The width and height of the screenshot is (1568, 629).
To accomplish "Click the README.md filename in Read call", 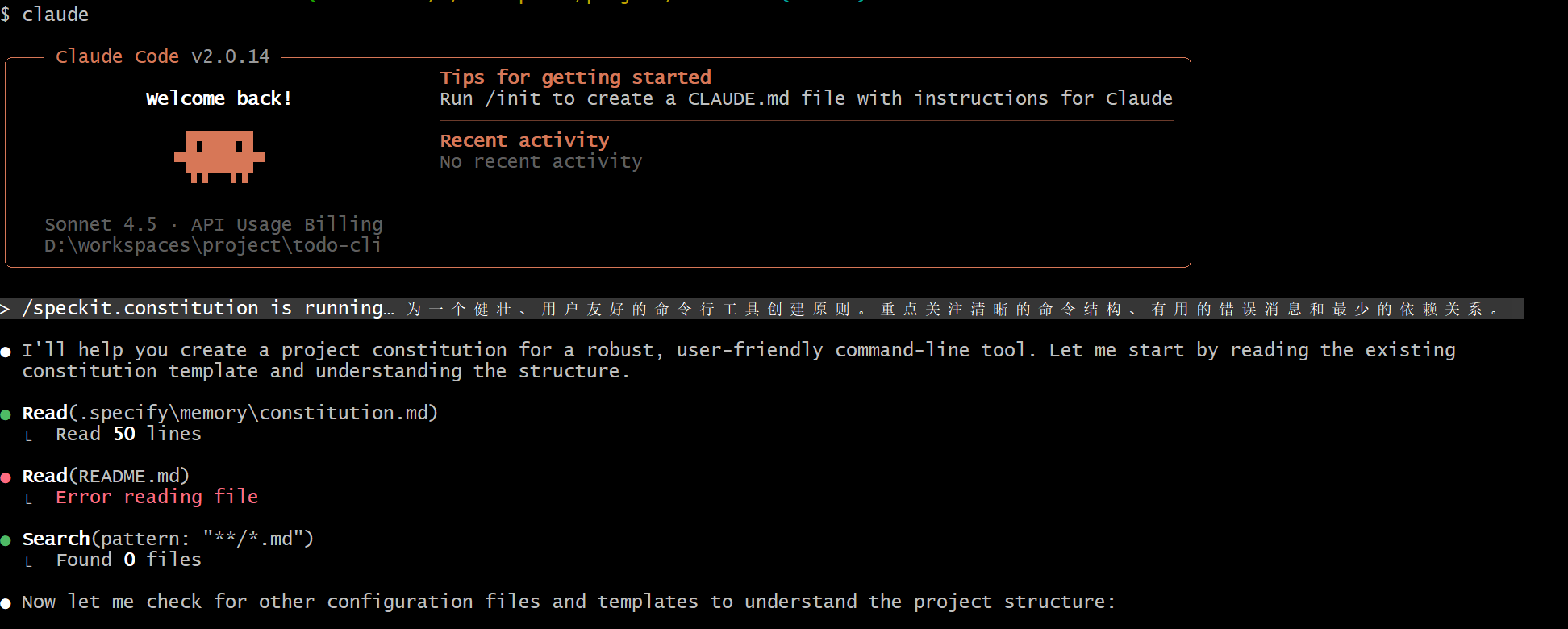I will 129,476.
